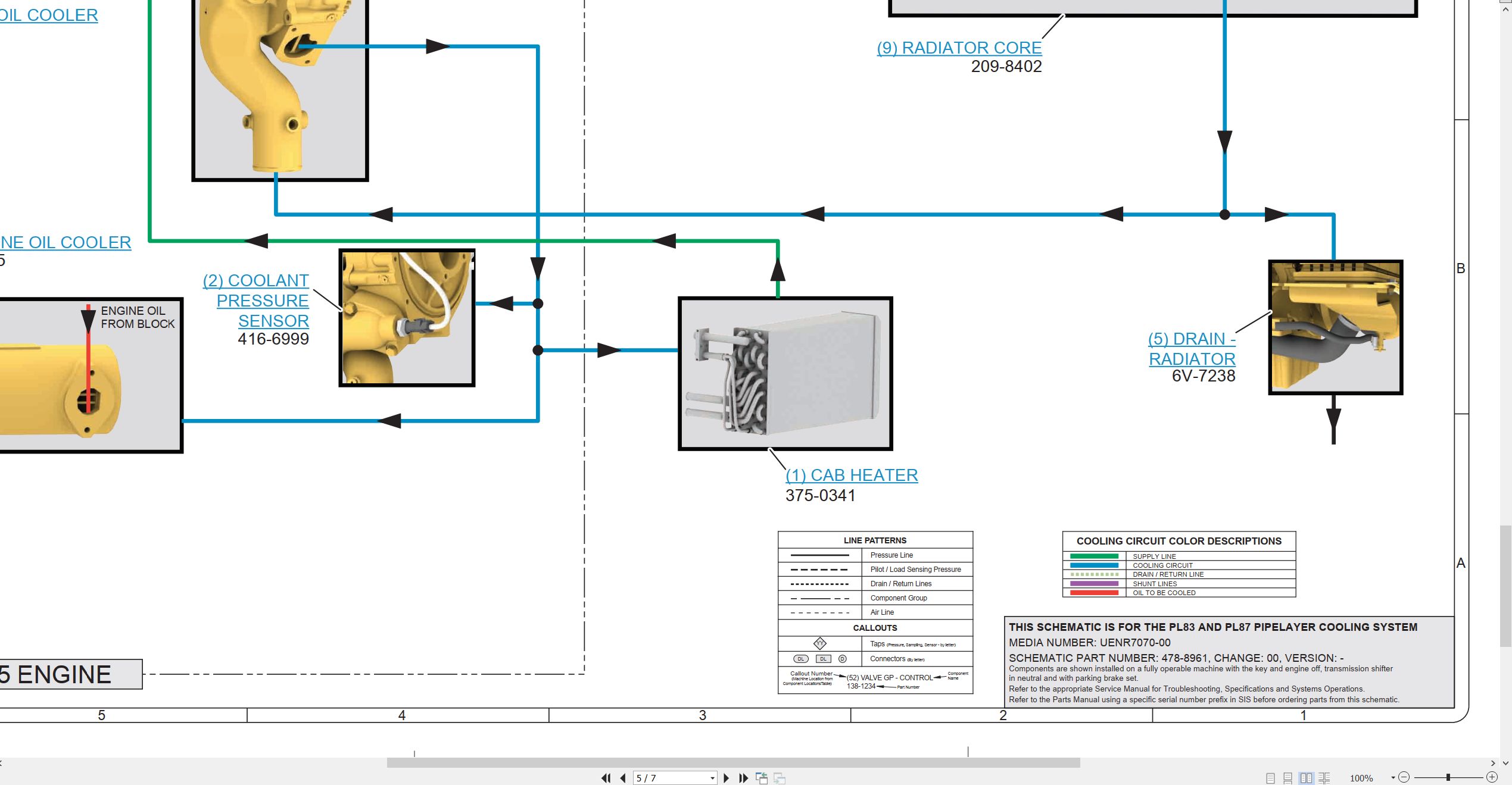The image size is (1512, 785).
Task: Select the facing pages view
Action: pos(1306,778)
